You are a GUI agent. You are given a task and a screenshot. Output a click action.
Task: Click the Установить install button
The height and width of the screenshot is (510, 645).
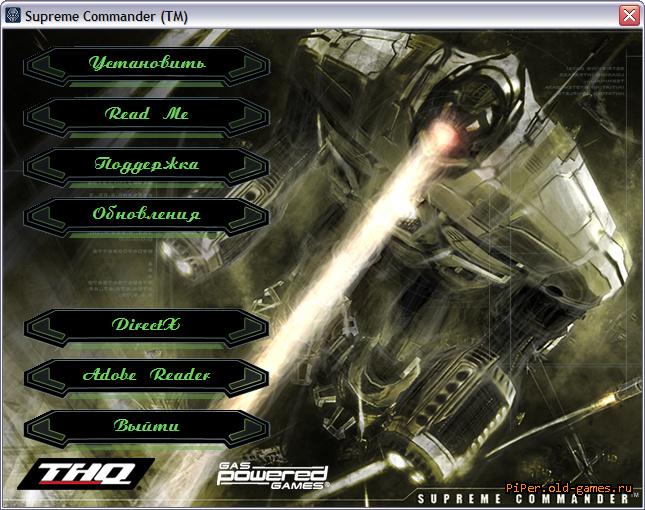pos(146,64)
